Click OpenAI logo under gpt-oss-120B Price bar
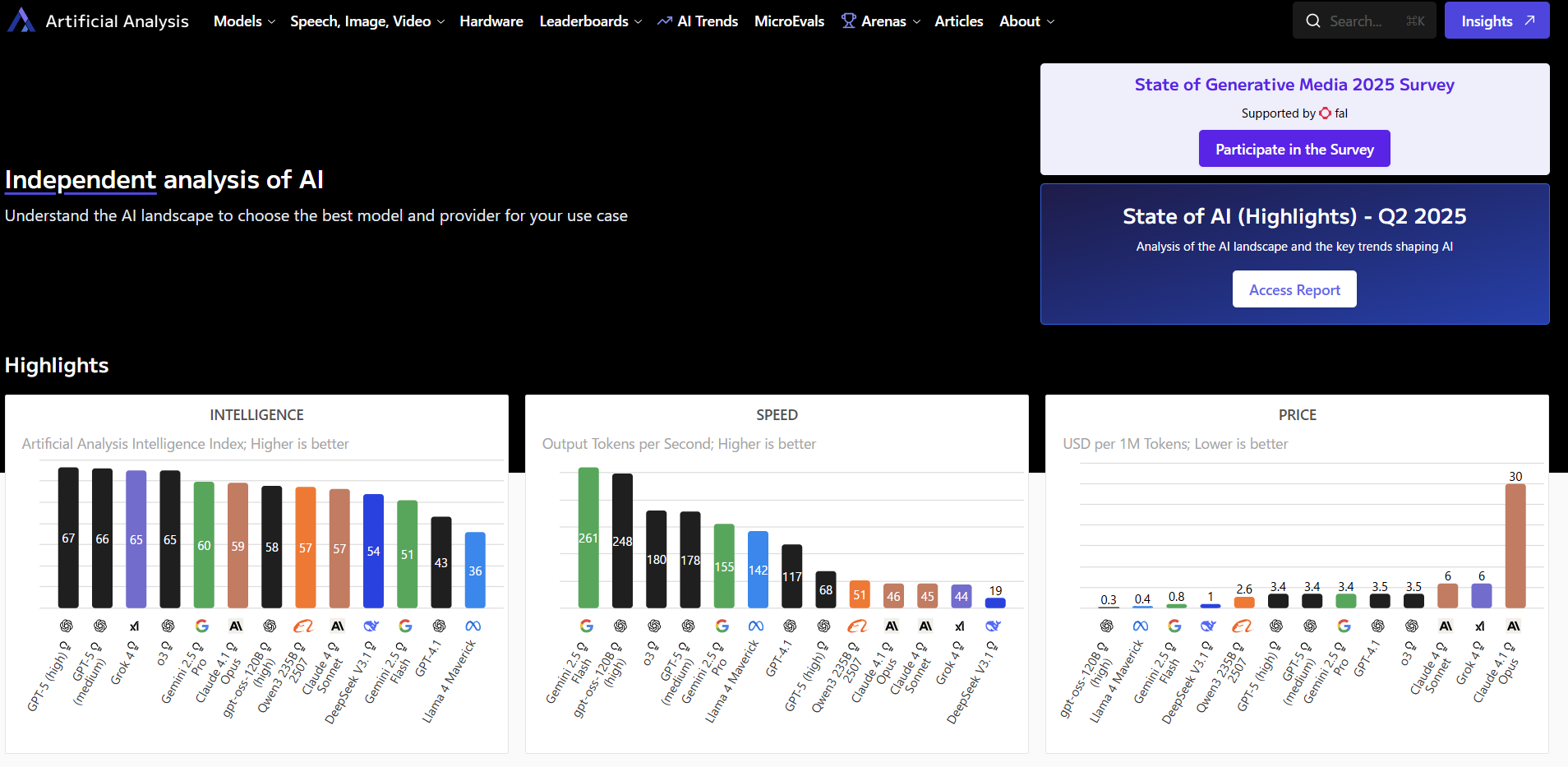 pos(1107,626)
